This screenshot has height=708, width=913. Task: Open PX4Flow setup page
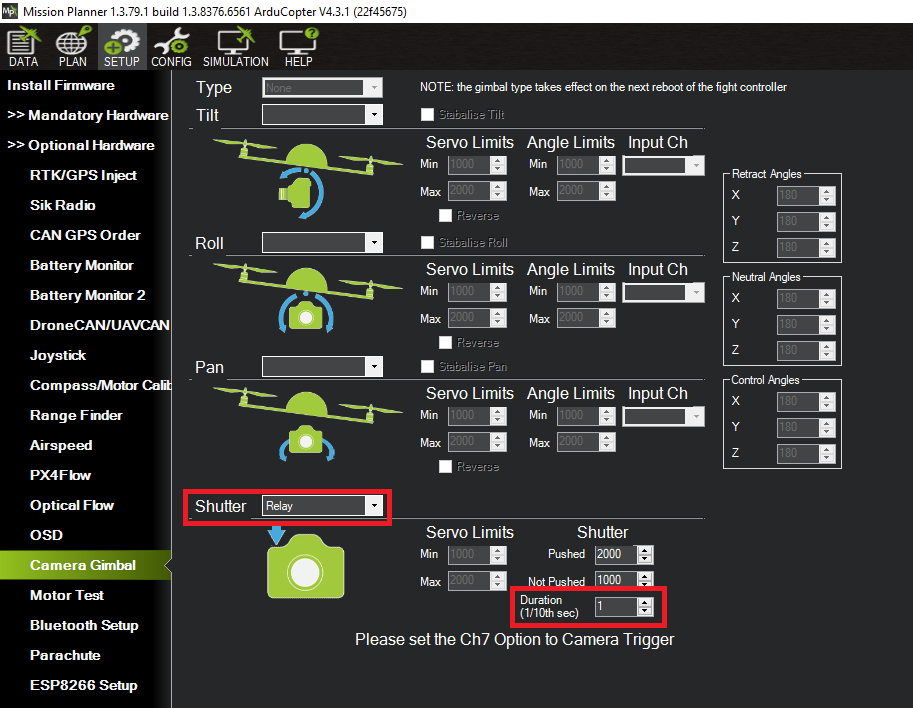click(60, 475)
